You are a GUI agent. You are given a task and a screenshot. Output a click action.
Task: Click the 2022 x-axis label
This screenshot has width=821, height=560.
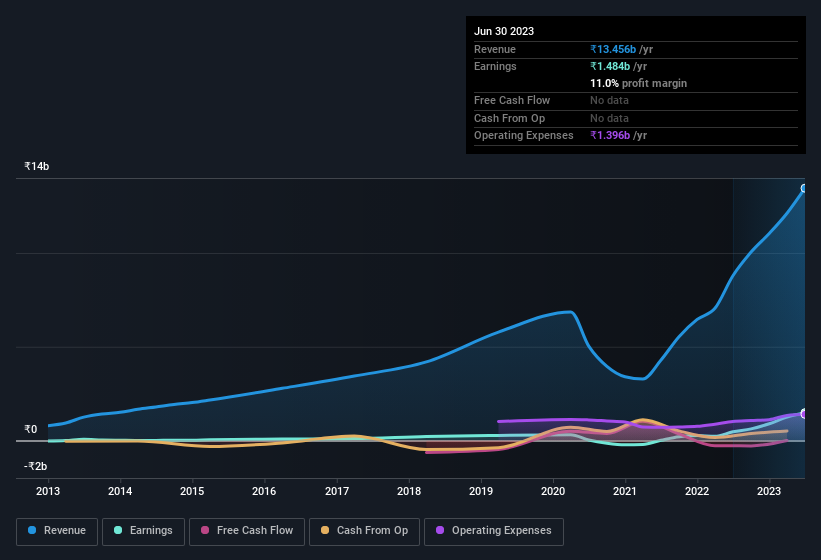(697, 491)
